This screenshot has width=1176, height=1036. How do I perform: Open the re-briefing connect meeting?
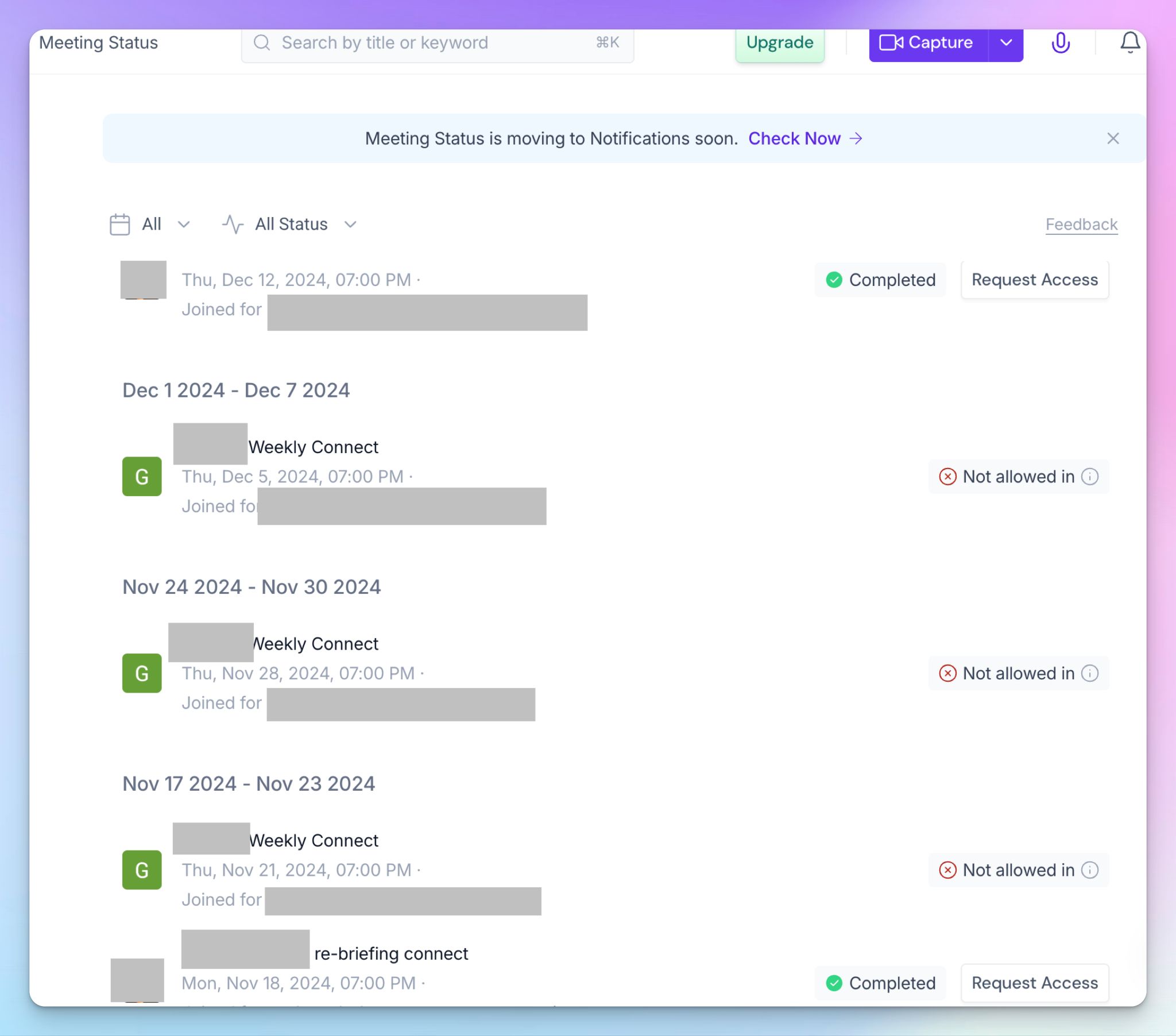[x=391, y=954]
